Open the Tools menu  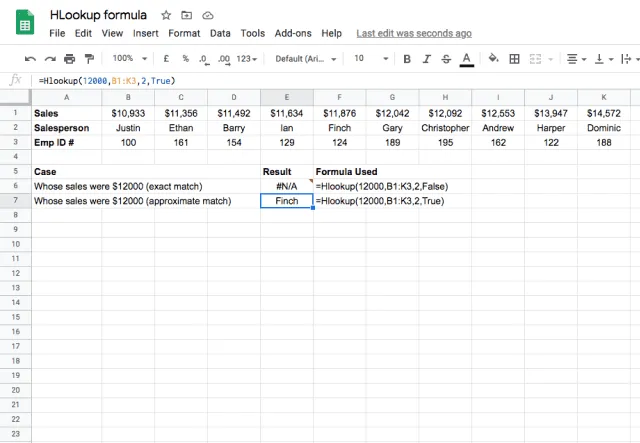click(x=253, y=33)
